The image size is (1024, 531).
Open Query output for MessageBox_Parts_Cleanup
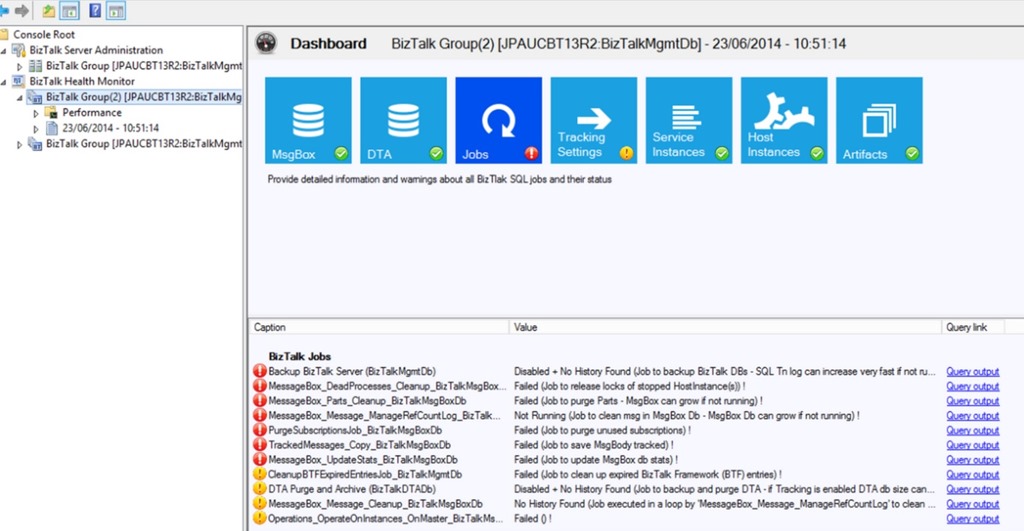click(x=972, y=401)
